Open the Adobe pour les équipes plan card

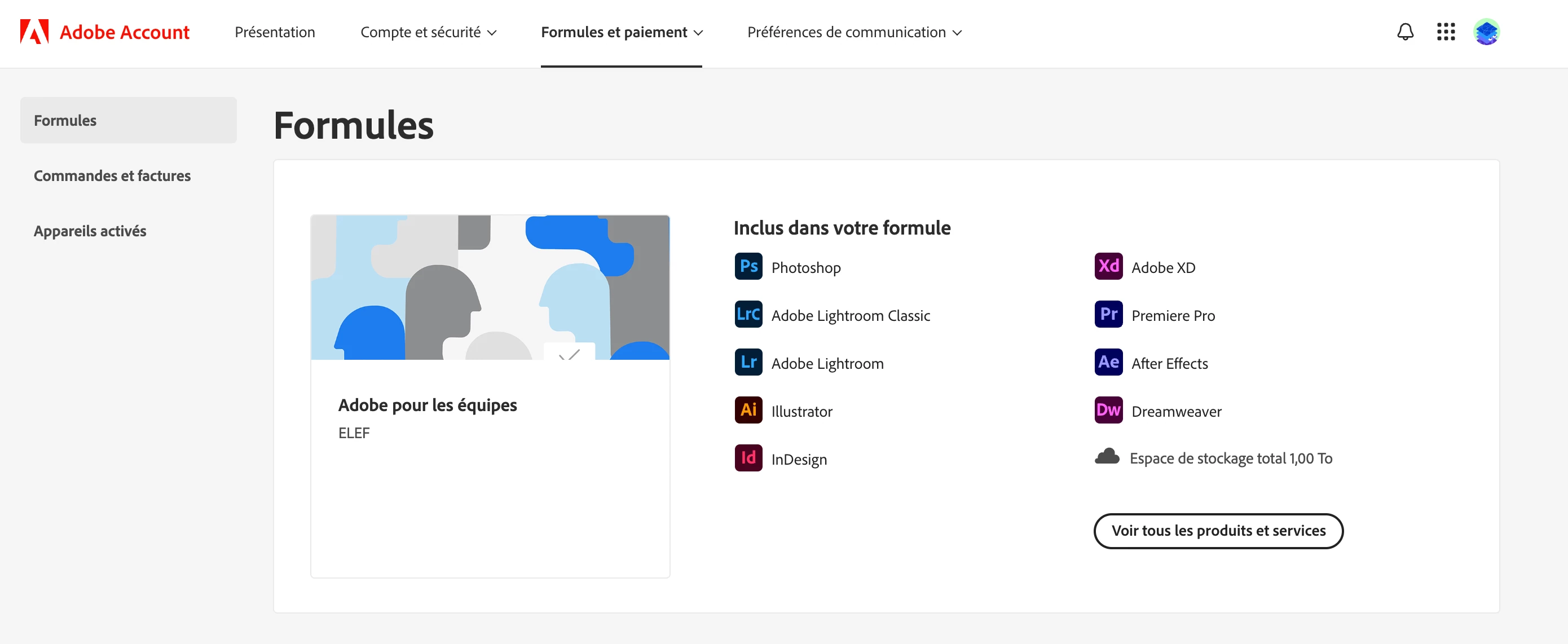[490, 396]
